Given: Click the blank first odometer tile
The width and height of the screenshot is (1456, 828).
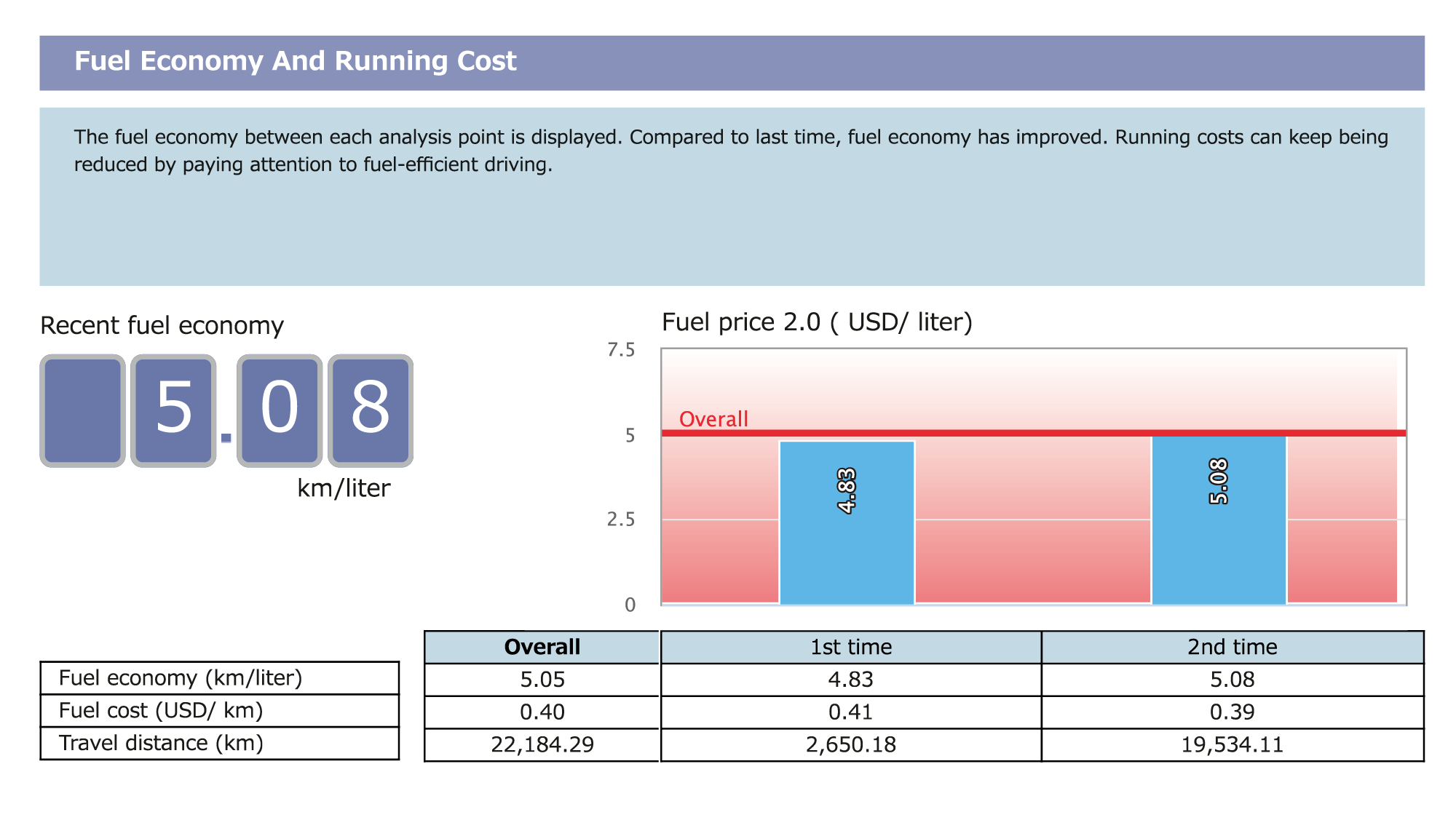Looking at the screenshot, I should [82, 410].
